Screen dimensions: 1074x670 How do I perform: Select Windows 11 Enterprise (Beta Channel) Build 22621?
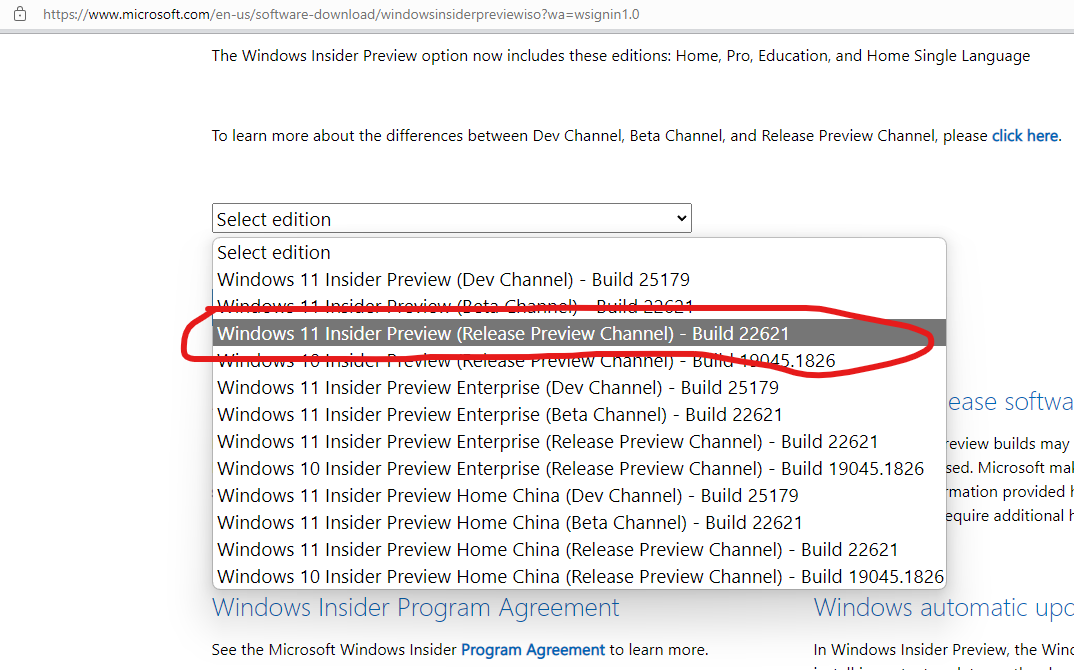click(579, 414)
